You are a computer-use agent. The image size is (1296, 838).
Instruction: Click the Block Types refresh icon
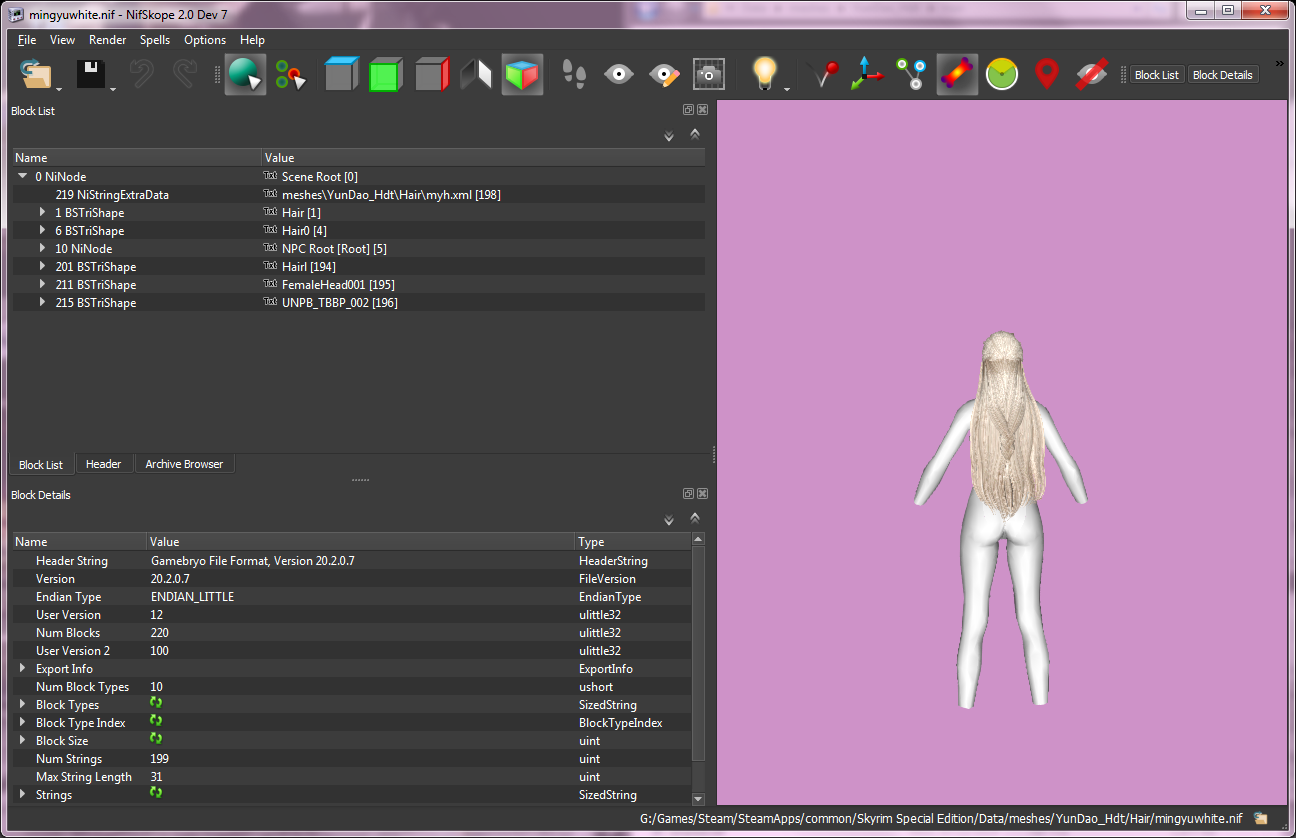(x=156, y=703)
